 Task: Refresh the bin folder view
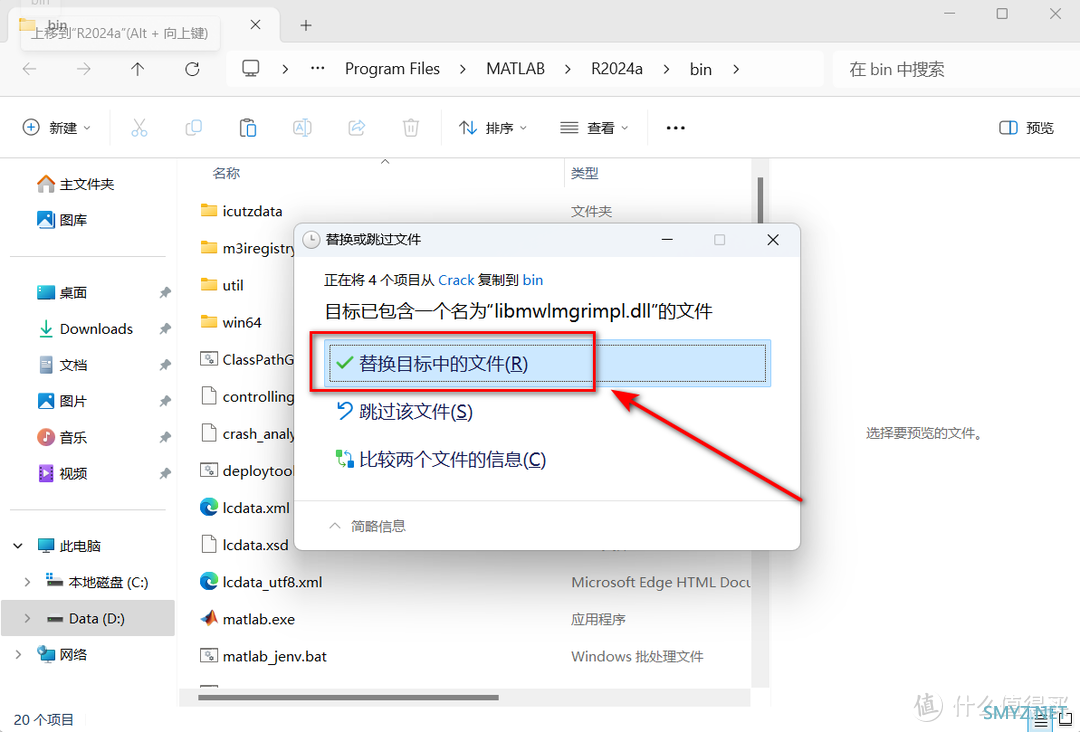192,69
